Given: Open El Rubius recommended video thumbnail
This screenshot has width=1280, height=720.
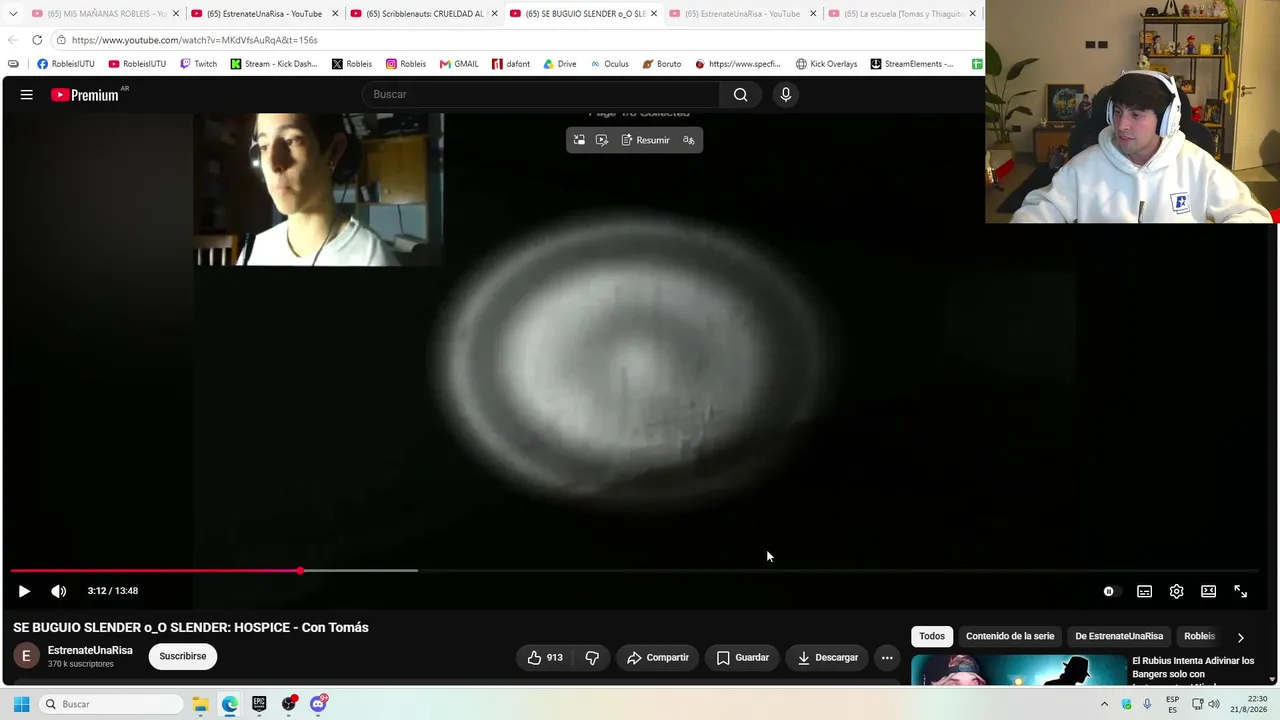Looking at the screenshot, I should coord(1018,670).
